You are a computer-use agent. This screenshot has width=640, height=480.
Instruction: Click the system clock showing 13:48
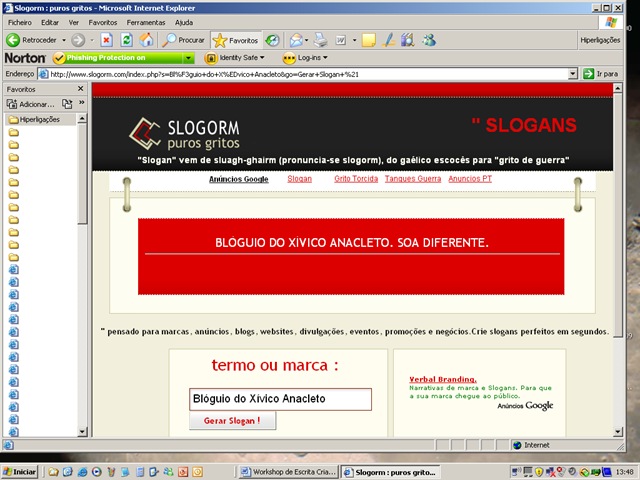(625, 472)
